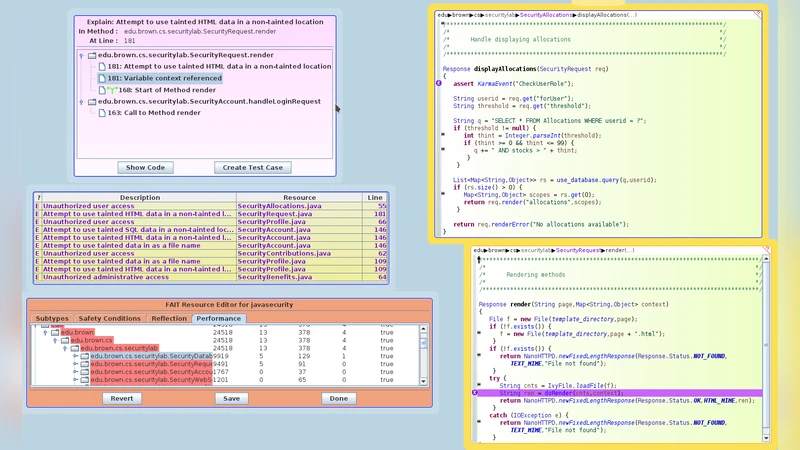Click the Create Test Case button
Viewport: 800px width, 450px height.
[x=253, y=167]
